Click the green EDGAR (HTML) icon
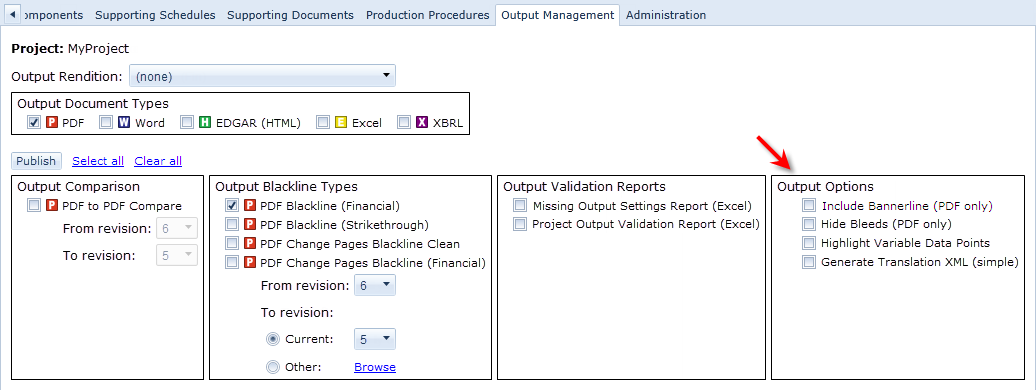1036x390 pixels. click(x=205, y=122)
